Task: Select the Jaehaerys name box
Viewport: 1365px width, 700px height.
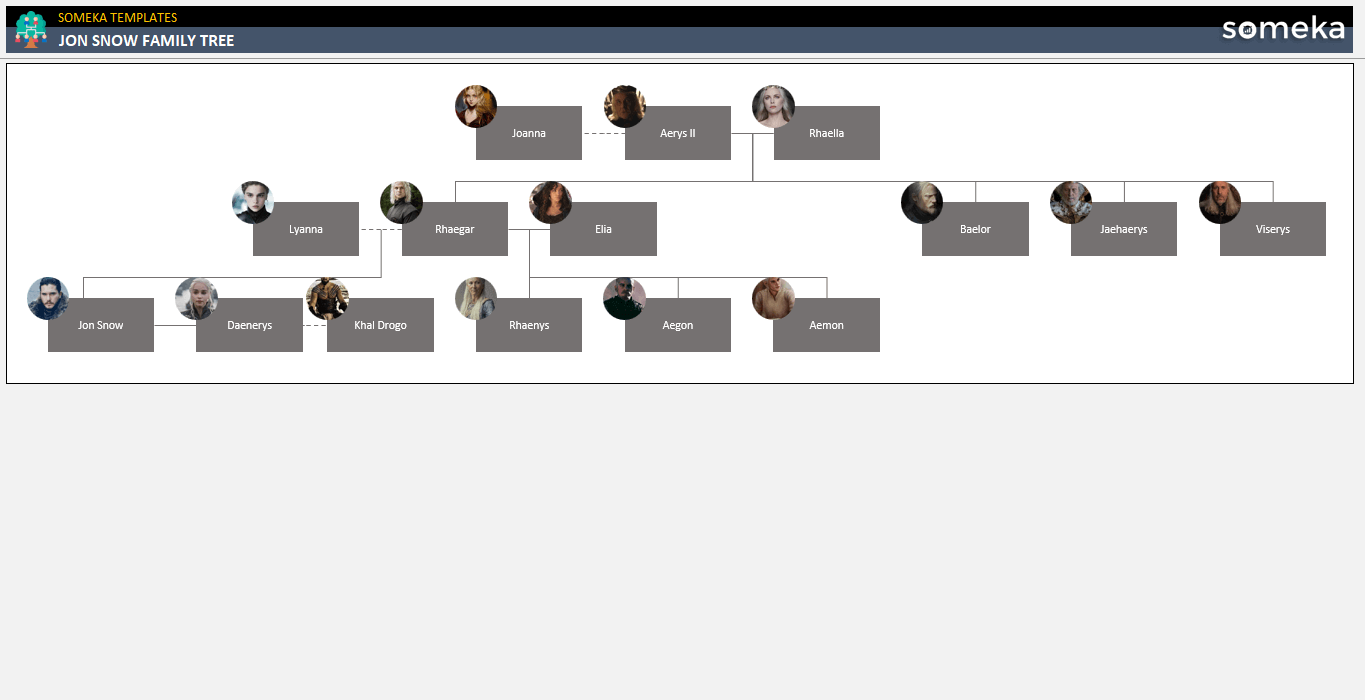Action: pos(1124,229)
